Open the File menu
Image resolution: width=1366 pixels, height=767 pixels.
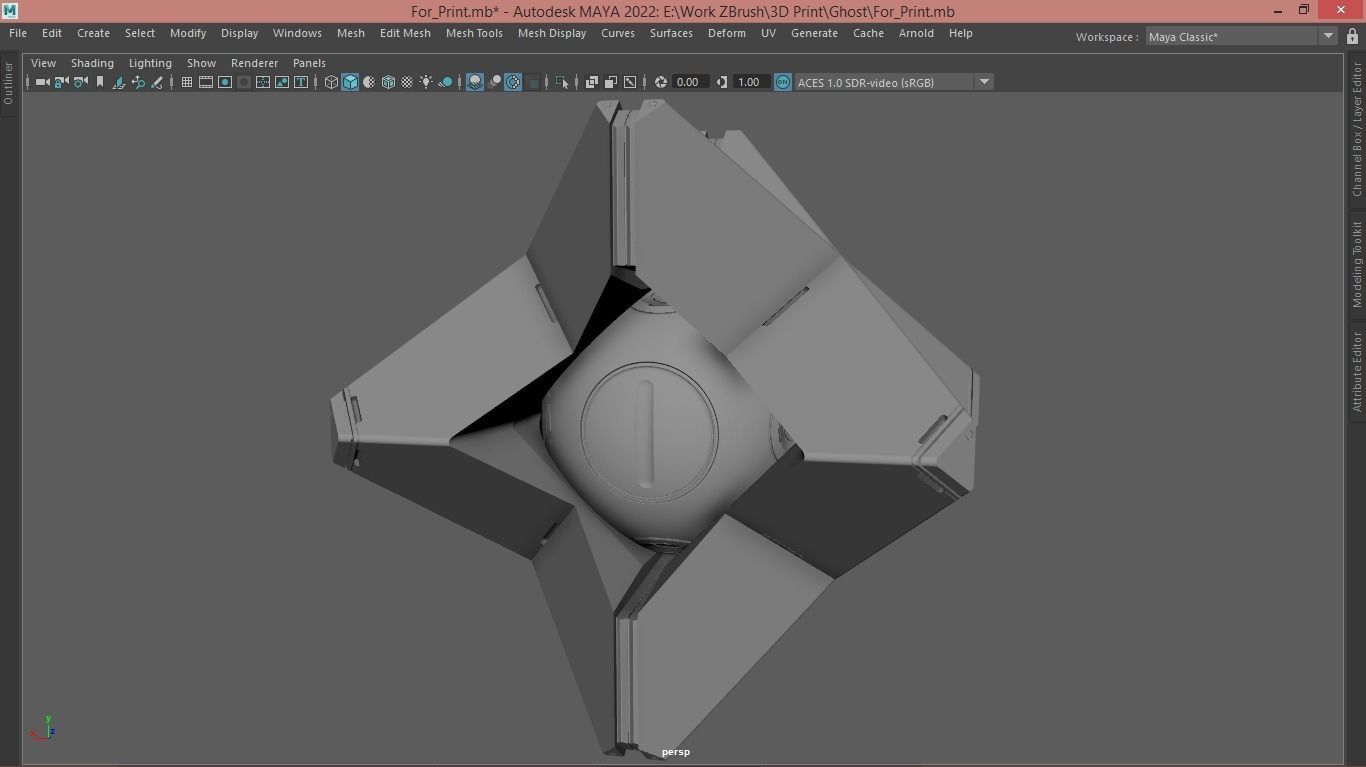tap(18, 33)
